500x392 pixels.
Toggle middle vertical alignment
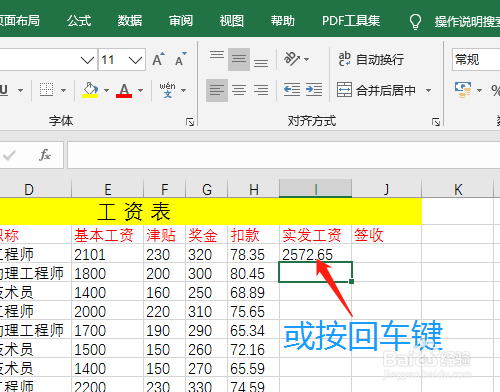tap(239, 59)
